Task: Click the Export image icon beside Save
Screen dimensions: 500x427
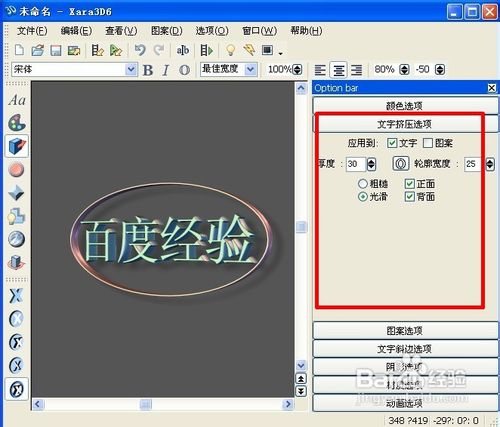Action: 74,50
